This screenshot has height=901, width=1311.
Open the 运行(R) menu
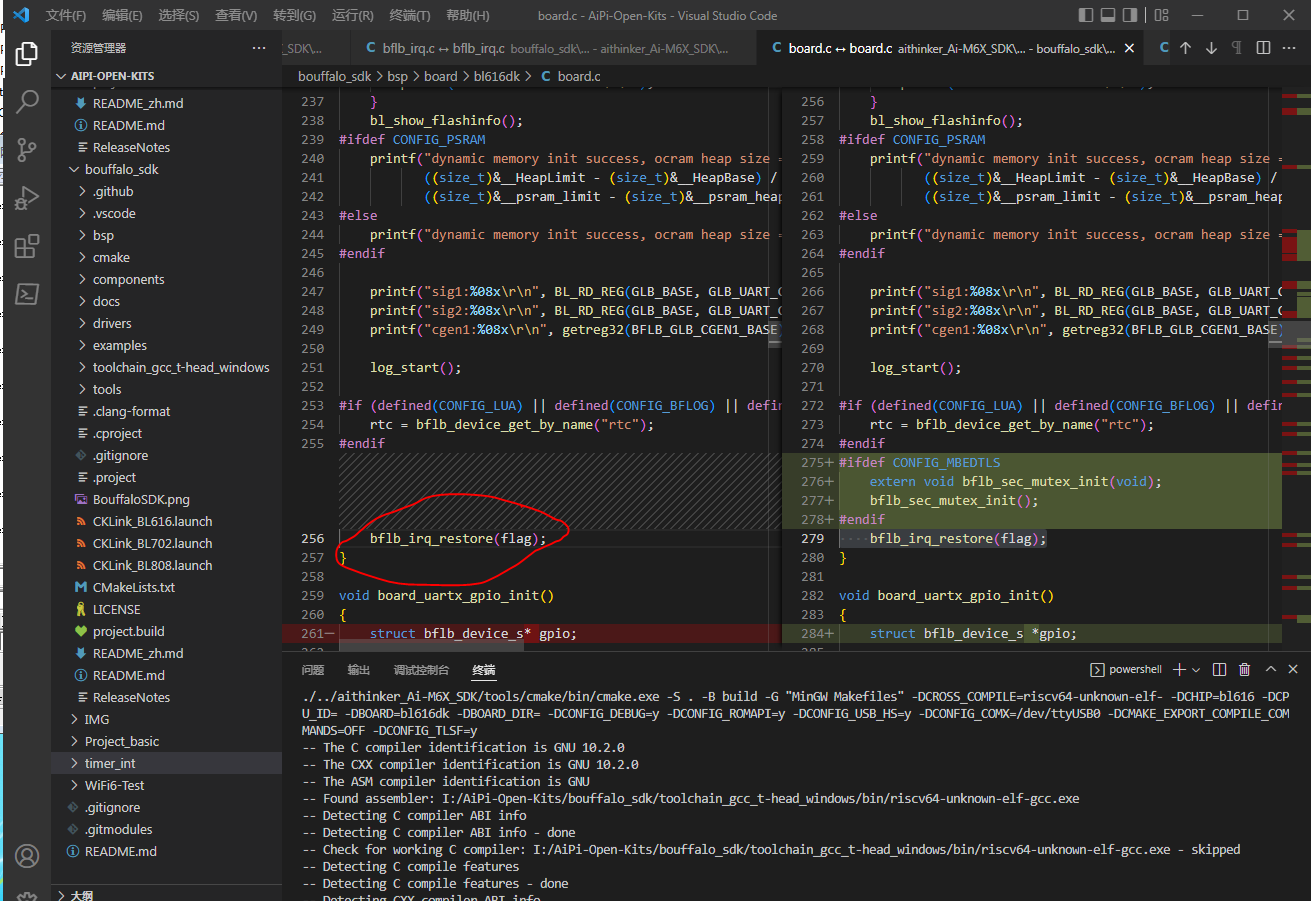(x=352, y=15)
